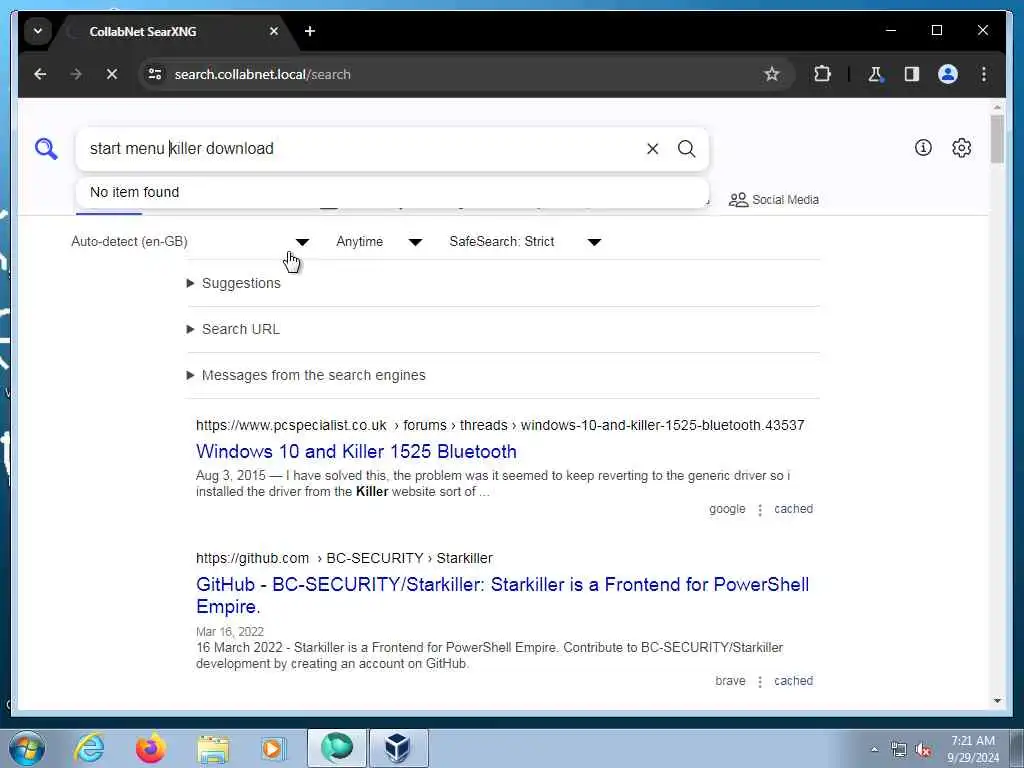Open cached link of pcspecialist result
Viewport: 1024px width, 768px height.
[793, 509]
